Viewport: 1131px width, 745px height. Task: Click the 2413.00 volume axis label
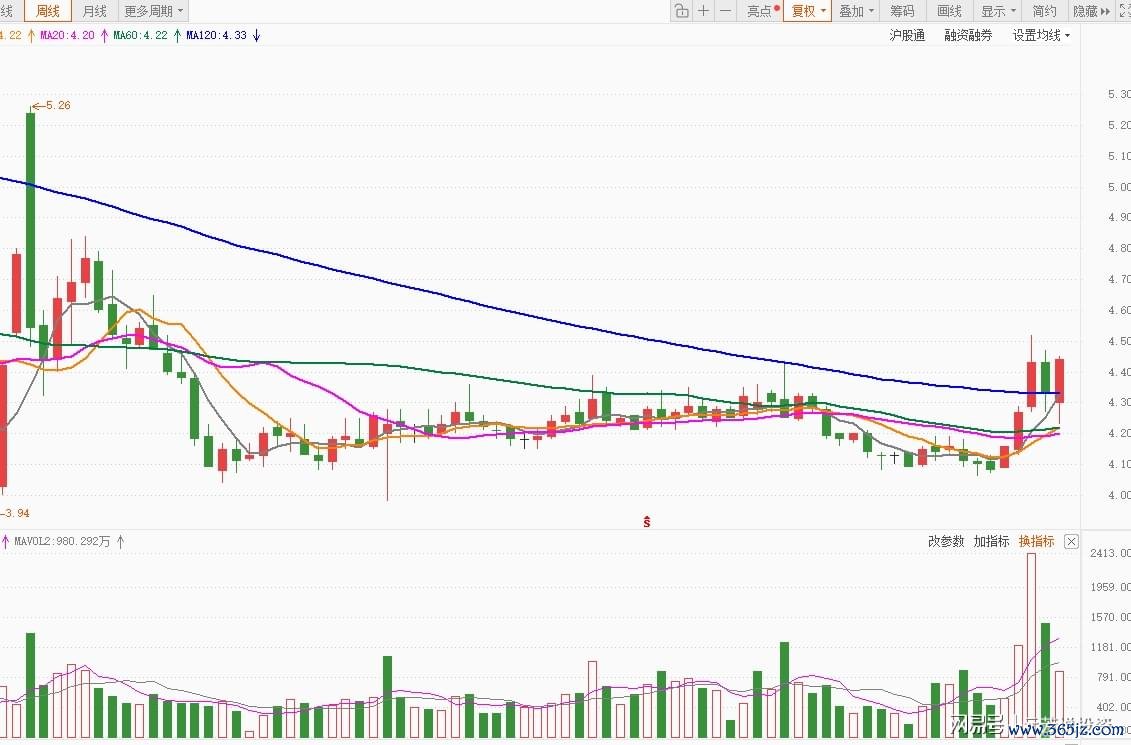tap(1110, 553)
